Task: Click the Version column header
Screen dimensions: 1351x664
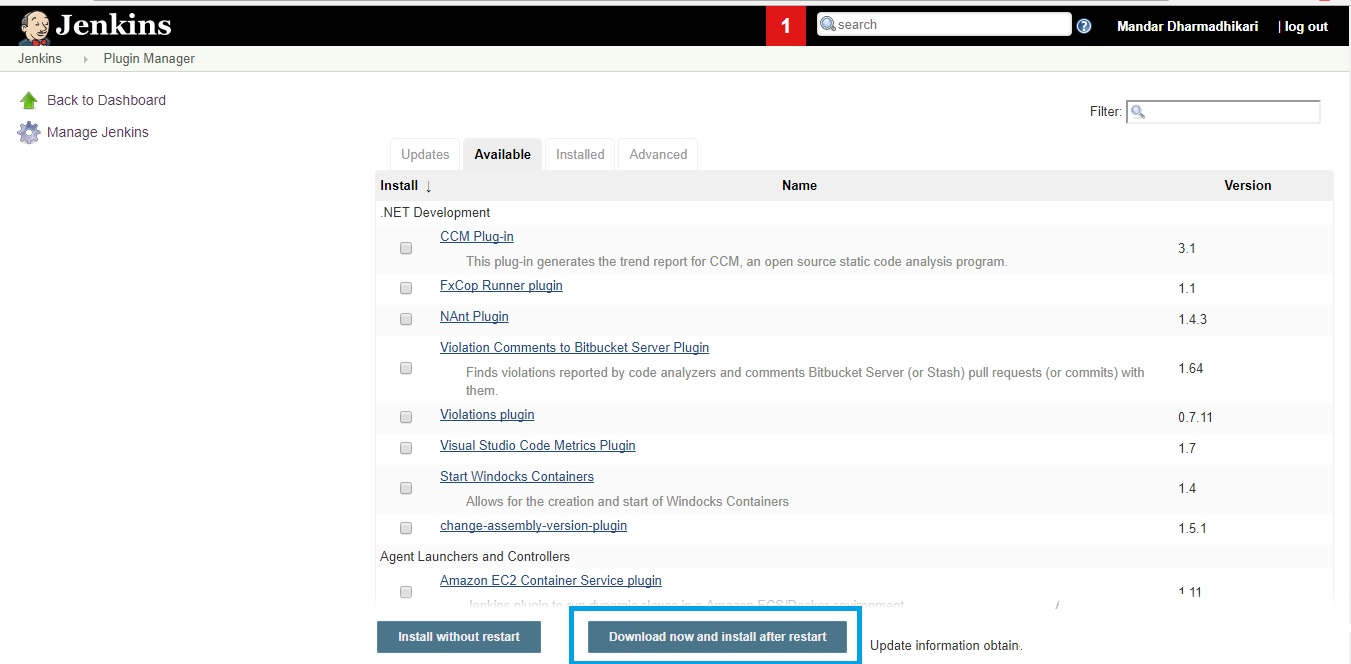Action: (x=1248, y=186)
